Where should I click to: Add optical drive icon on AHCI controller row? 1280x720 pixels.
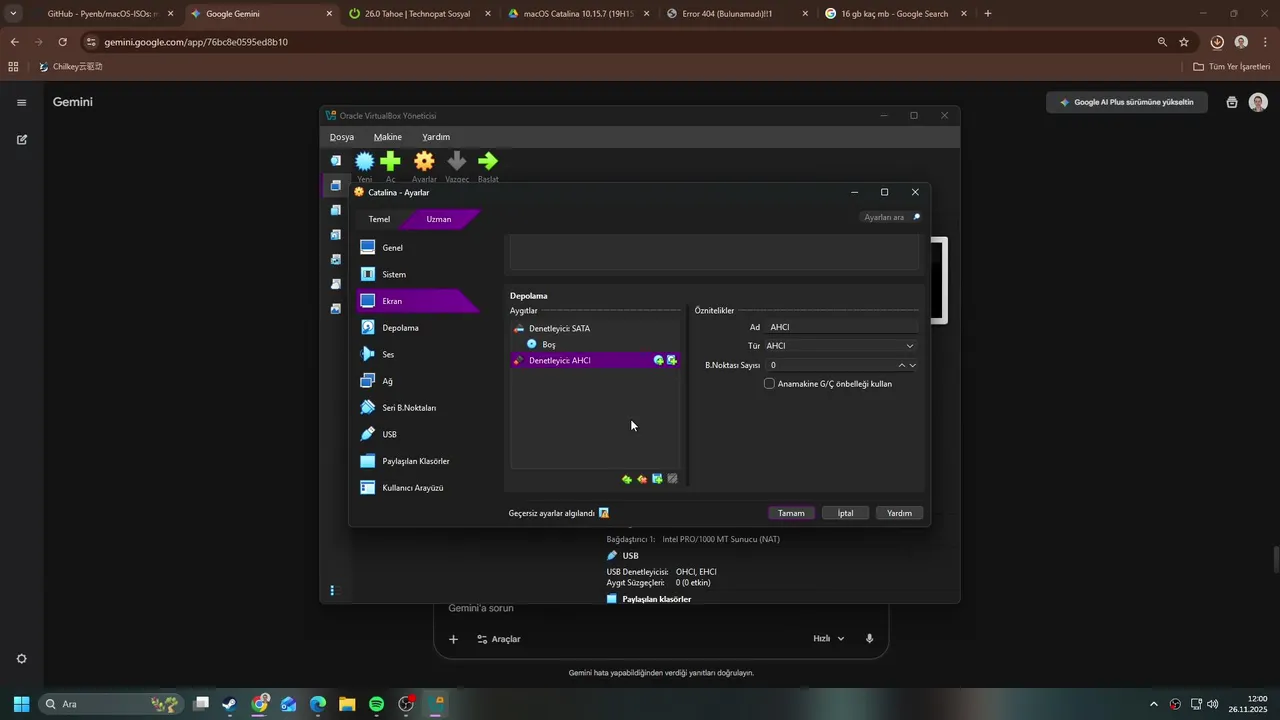tap(658, 360)
